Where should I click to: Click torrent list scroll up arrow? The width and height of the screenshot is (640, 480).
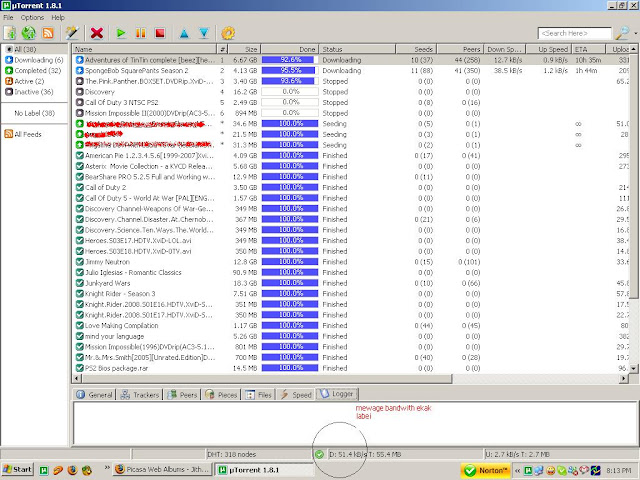[x=633, y=49]
